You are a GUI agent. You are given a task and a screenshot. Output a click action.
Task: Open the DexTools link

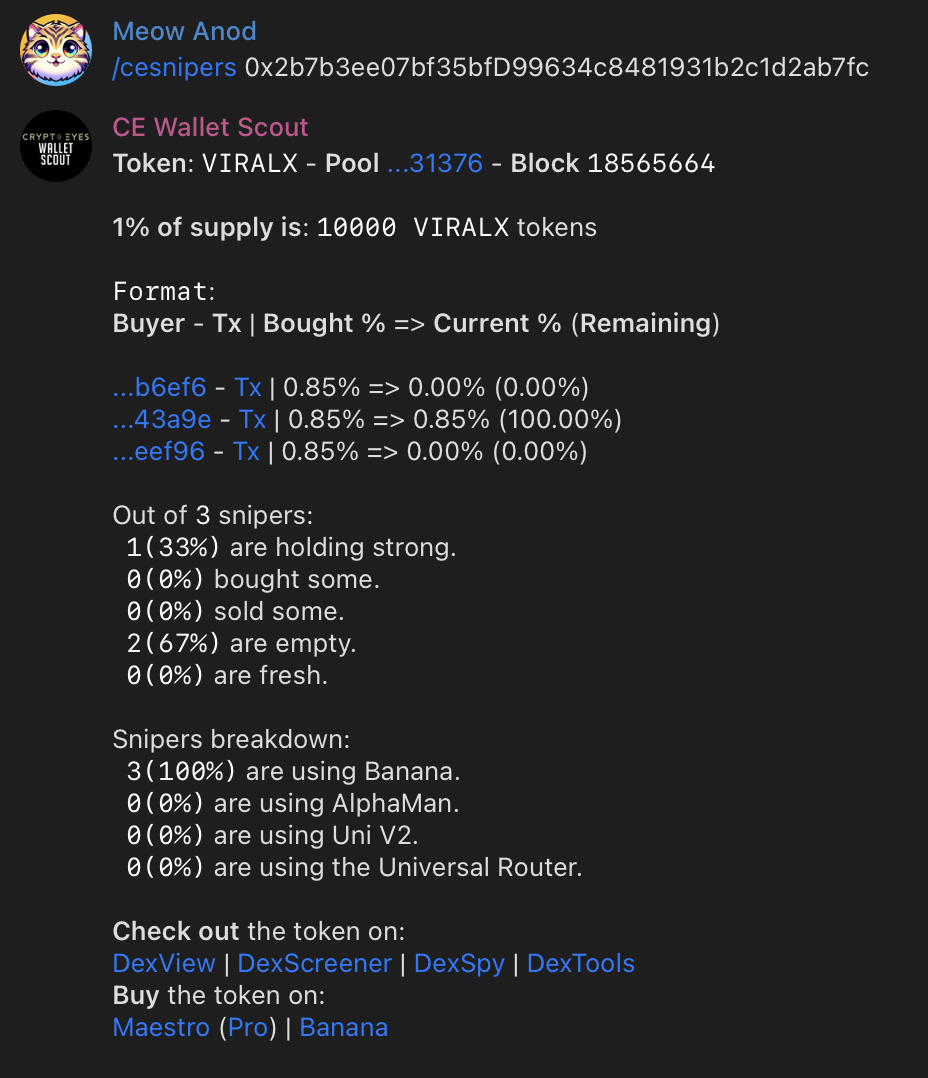tap(580, 963)
